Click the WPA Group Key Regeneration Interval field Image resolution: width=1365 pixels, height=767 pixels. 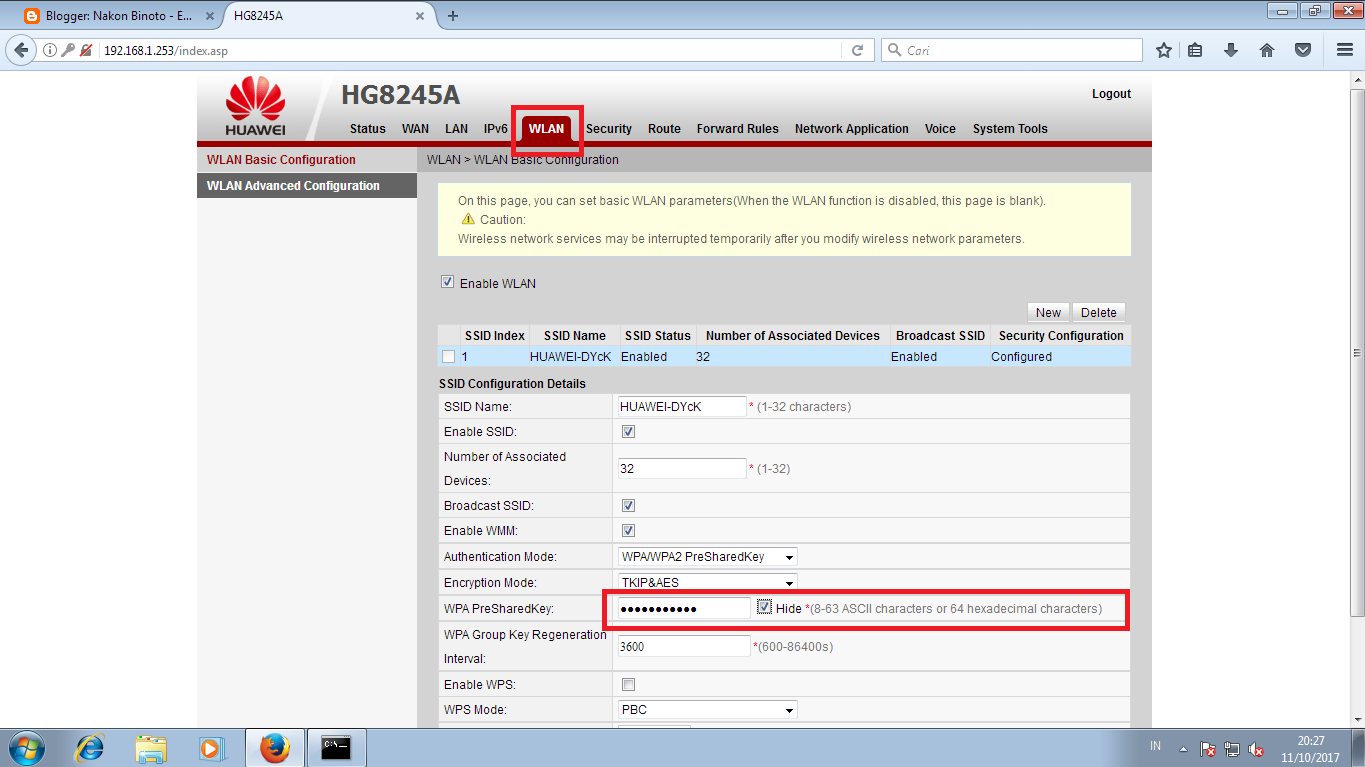pyautogui.click(x=684, y=646)
